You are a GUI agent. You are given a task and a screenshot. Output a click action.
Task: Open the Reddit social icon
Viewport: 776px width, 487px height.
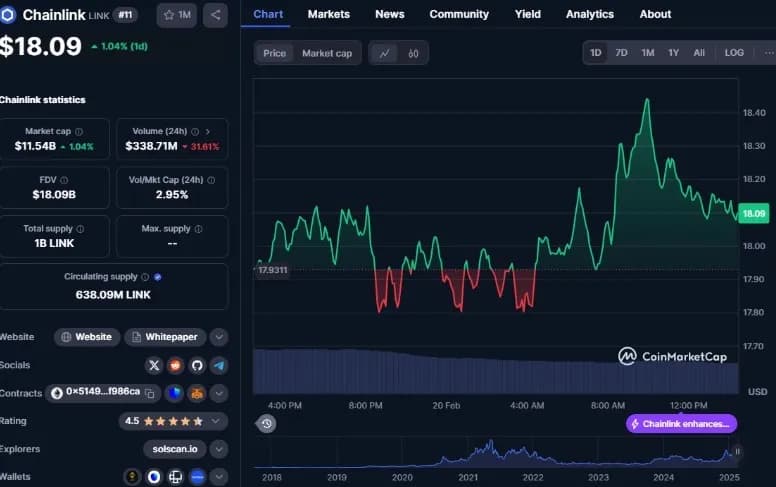click(175, 365)
